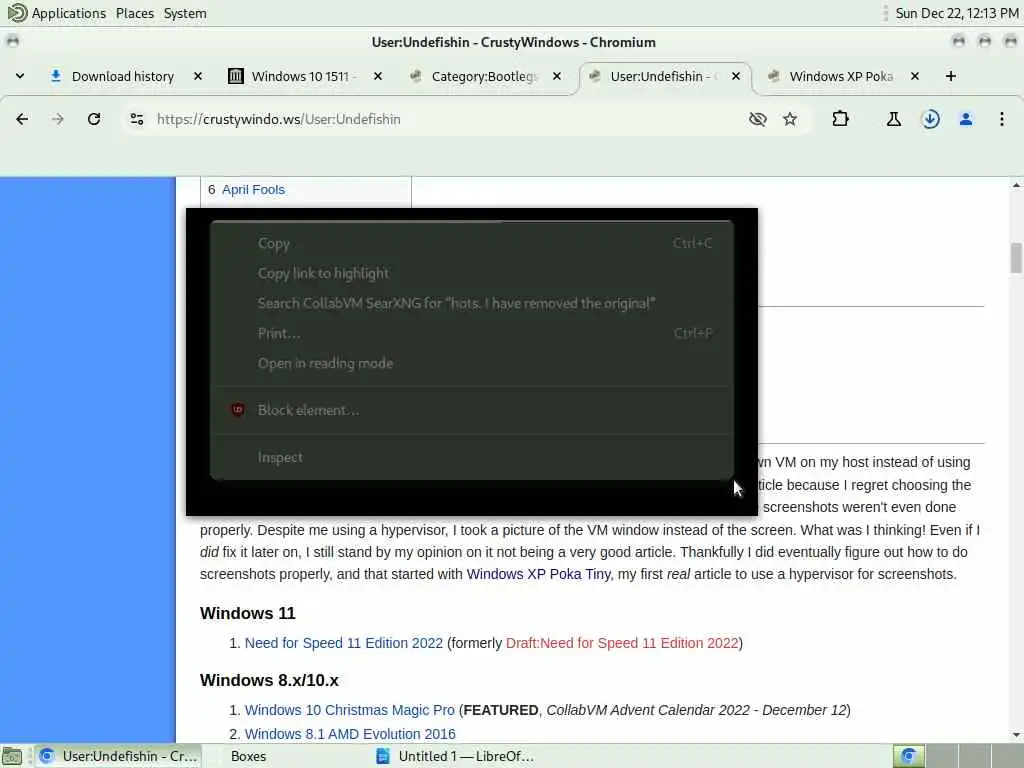Expand the tab search dropdown arrow

click(x=20, y=76)
